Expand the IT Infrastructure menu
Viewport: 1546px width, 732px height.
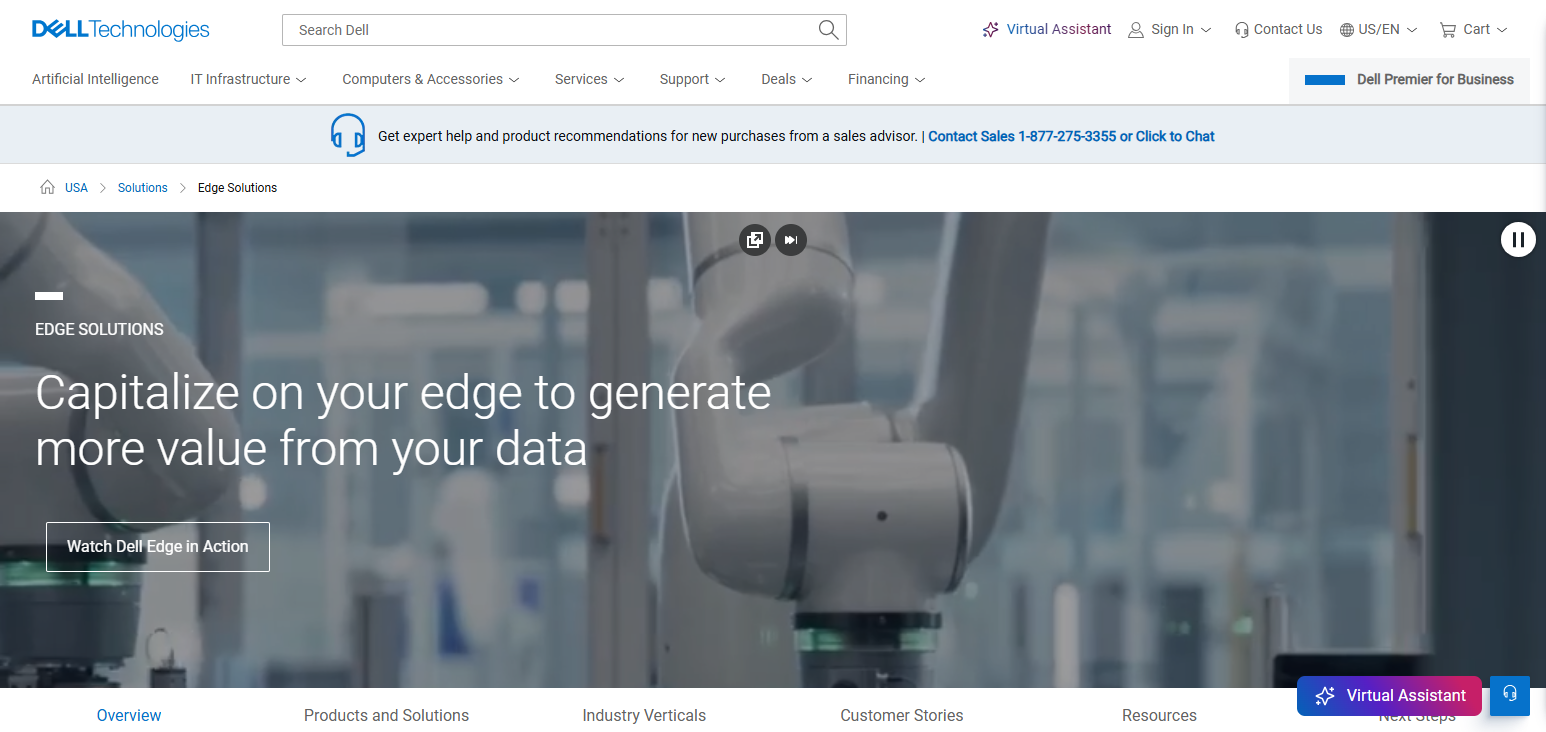[249, 79]
